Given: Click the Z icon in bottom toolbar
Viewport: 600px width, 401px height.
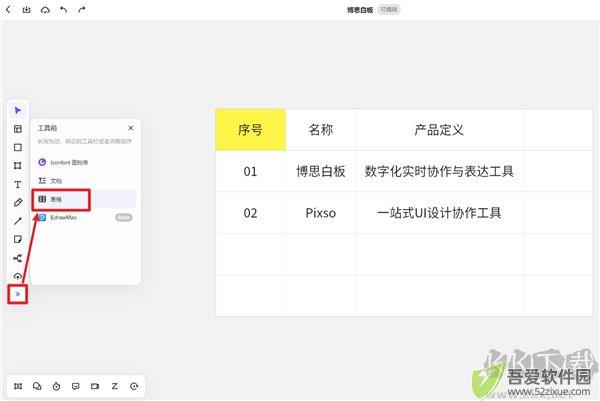Looking at the screenshot, I should pyautogui.click(x=115, y=386).
